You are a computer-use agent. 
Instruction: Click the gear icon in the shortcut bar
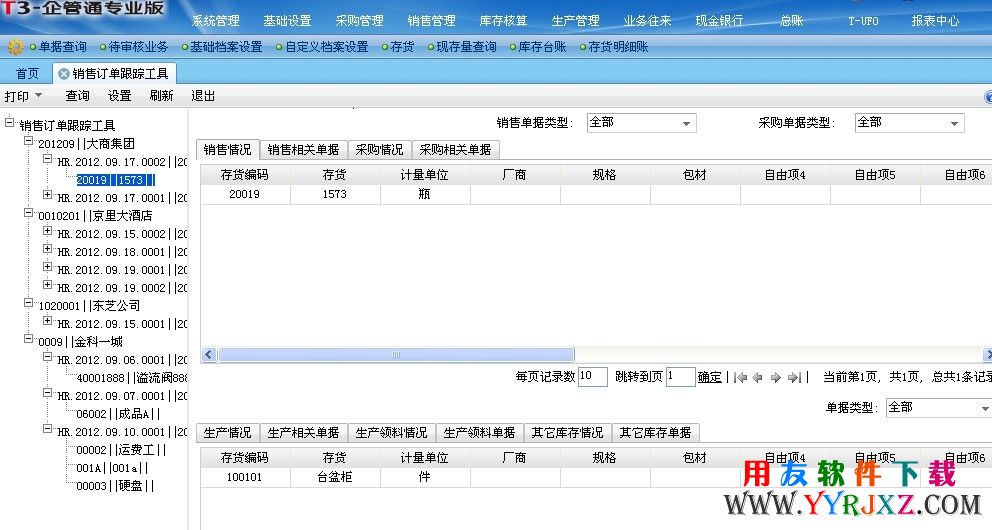[15, 47]
